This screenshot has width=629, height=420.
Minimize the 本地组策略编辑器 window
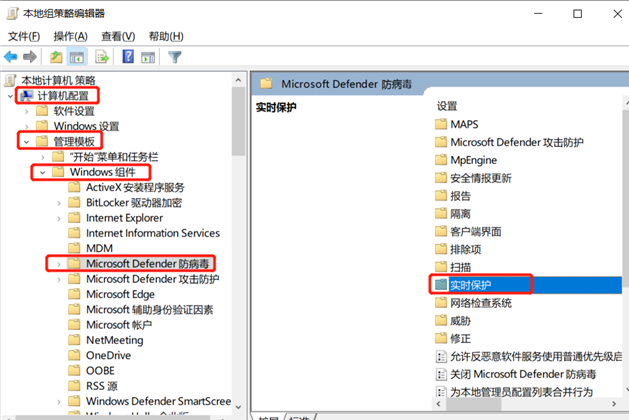pos(538,14)
